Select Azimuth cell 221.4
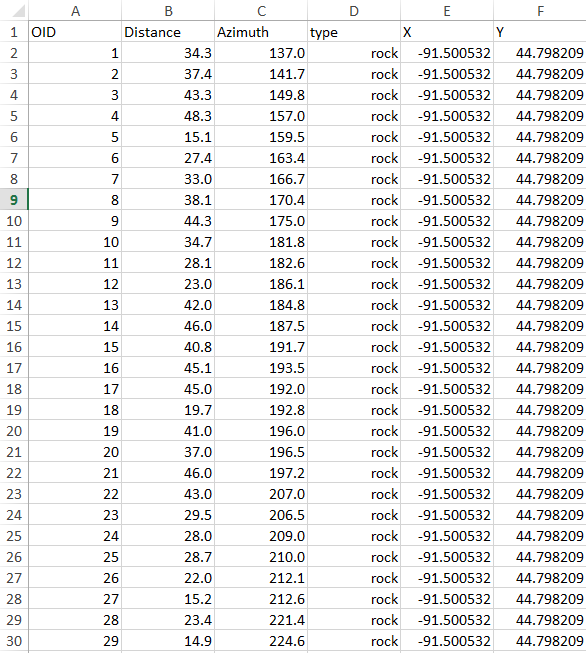586x653 pixels. tap(261, 620)
